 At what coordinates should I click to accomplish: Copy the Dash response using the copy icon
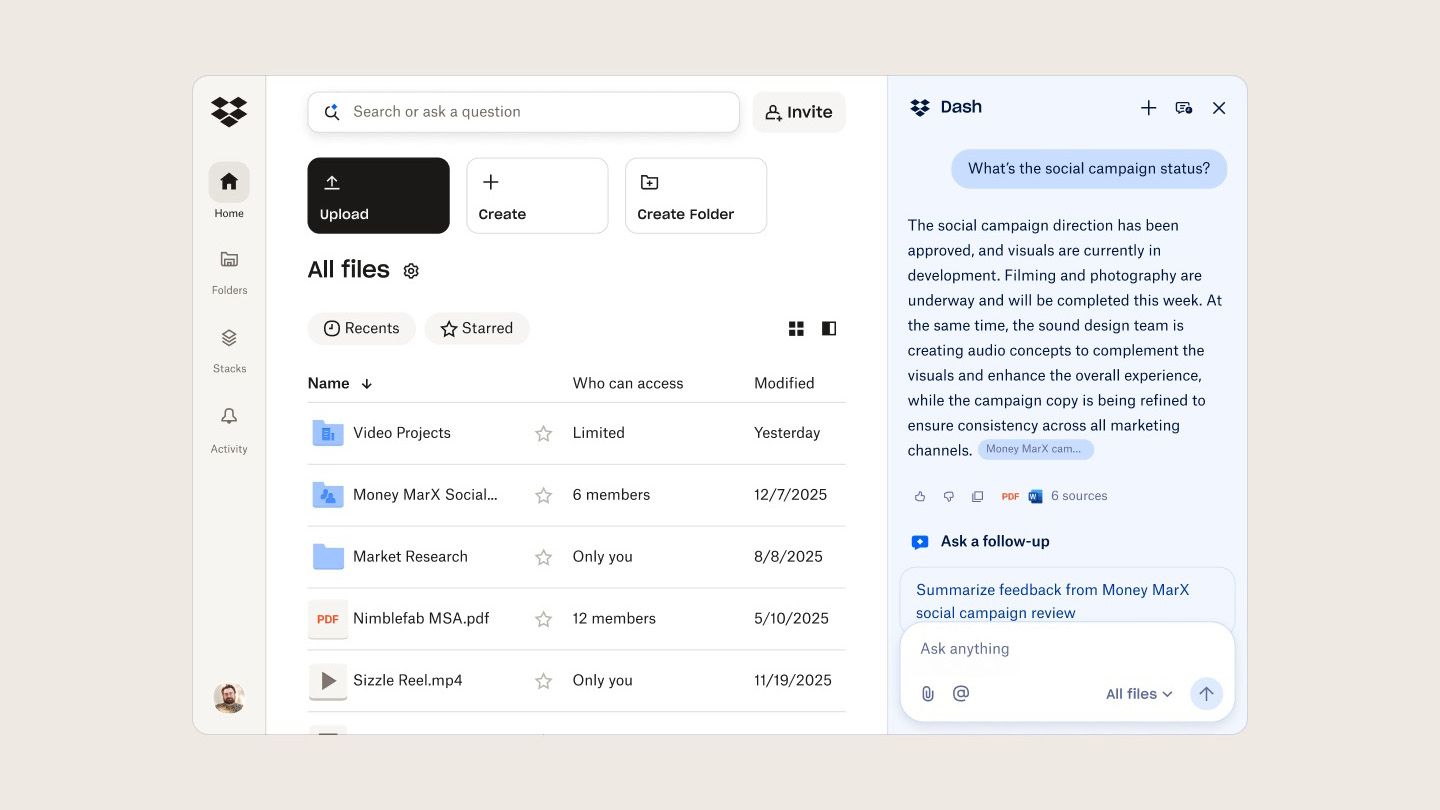(x=977, y=496)
